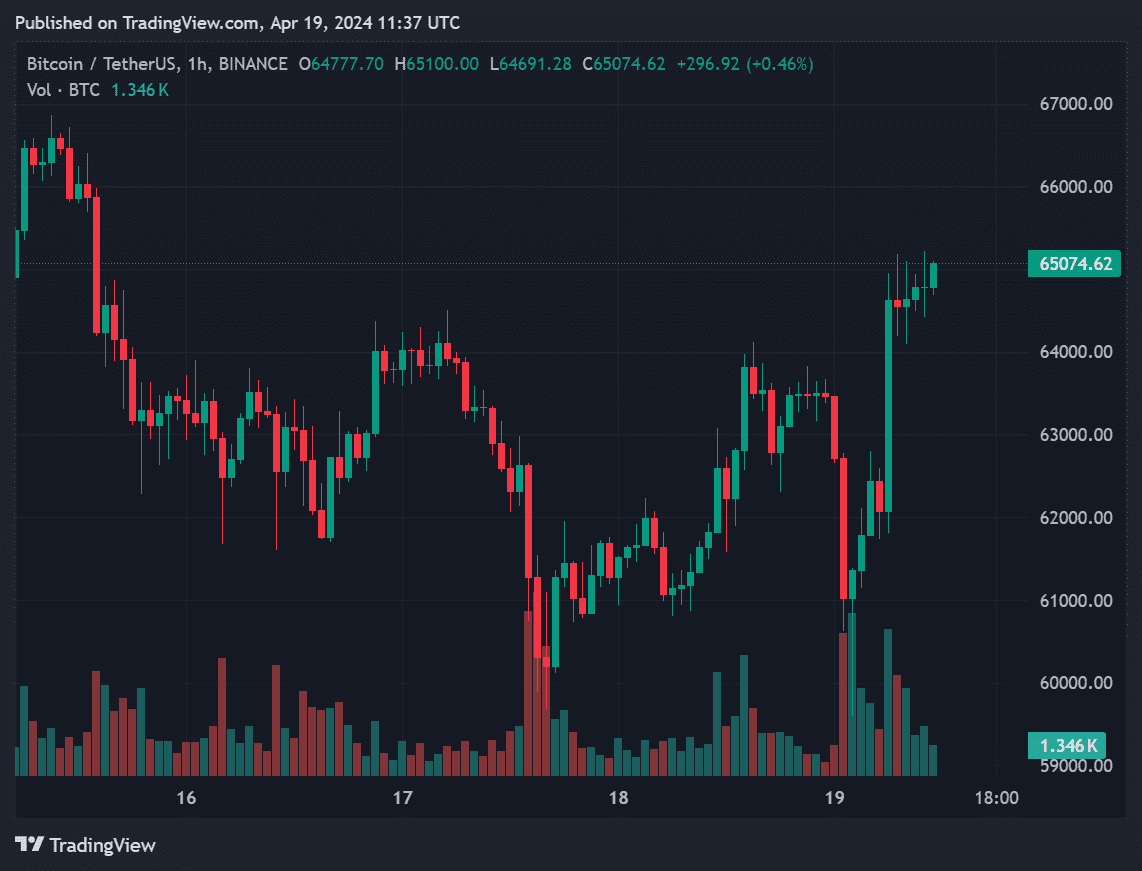1142x871 pixels.
Task: Click the 59000.00 price axis label
Action: tap(1076, 766)
